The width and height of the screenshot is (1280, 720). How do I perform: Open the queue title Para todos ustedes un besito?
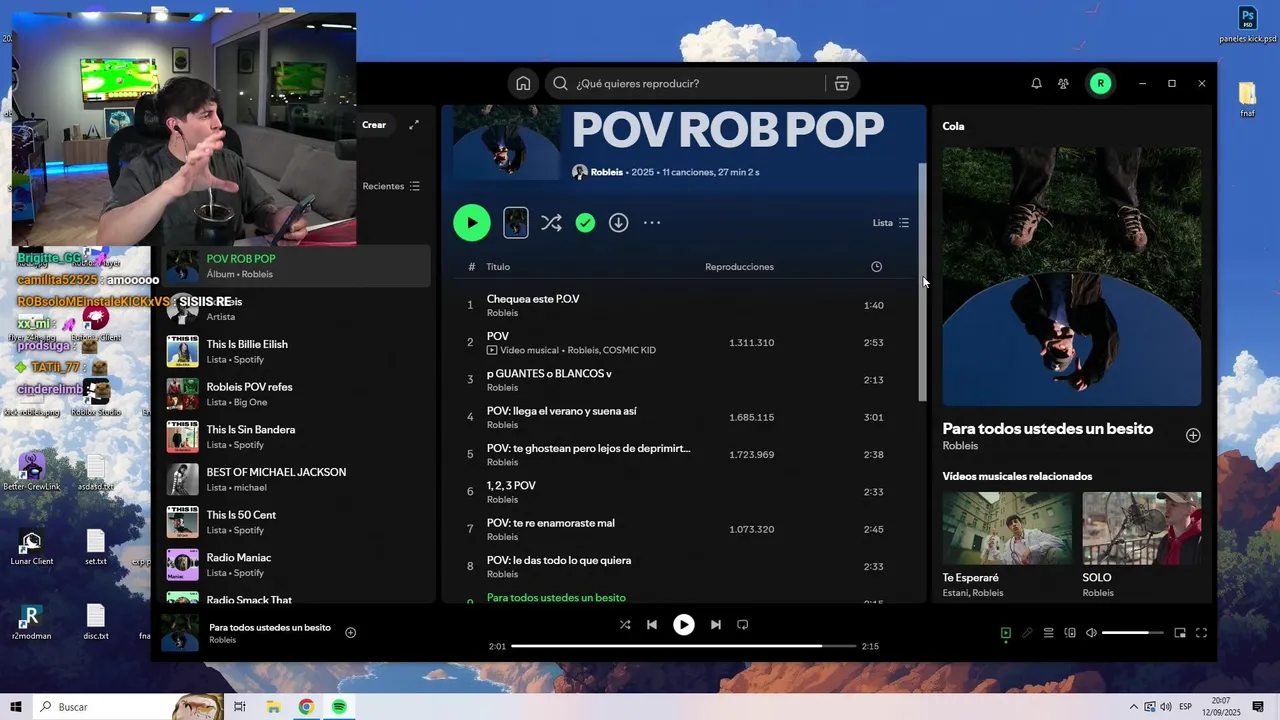point(1048,428)
